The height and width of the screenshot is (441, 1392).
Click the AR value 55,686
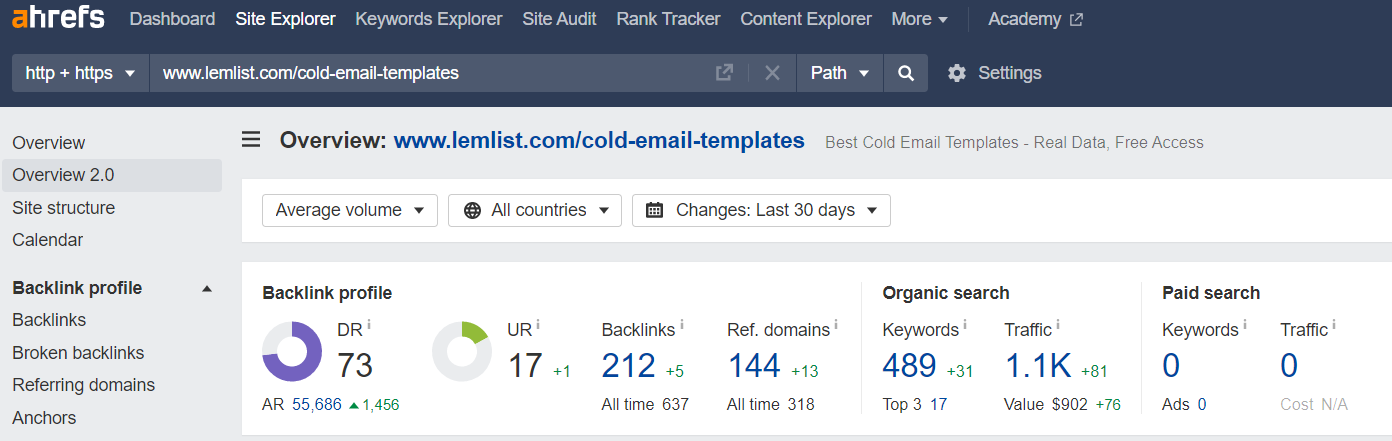pos(317,404)
